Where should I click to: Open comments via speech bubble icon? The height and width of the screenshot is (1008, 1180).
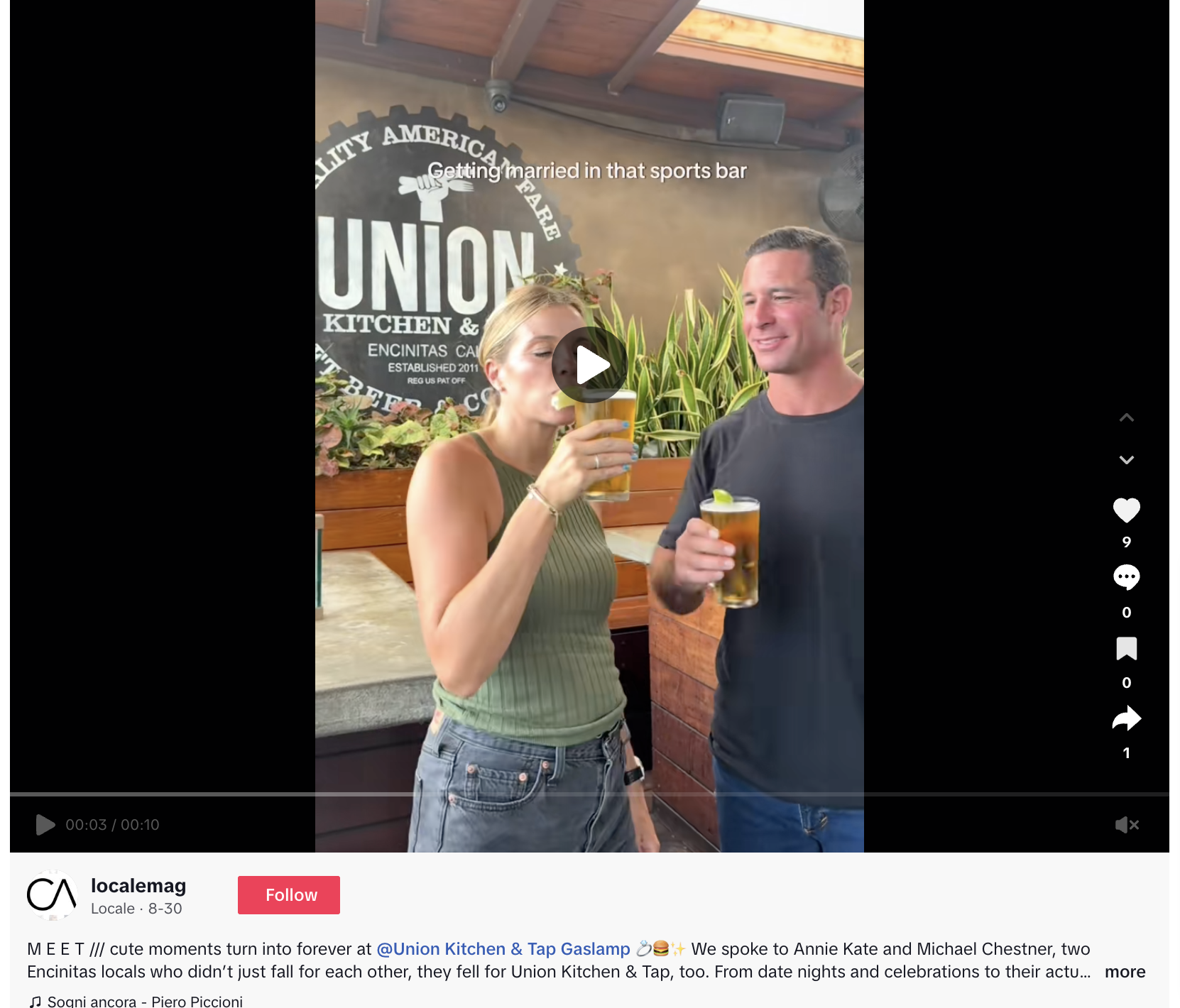click(x=1126, y=577)
